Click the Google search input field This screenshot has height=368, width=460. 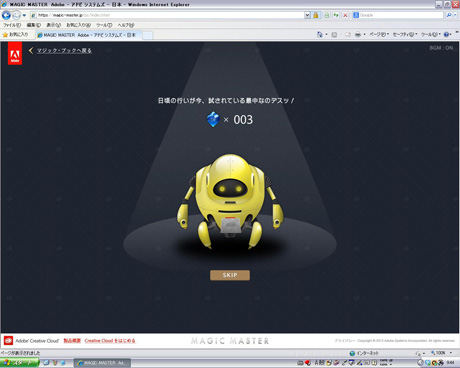401,15
